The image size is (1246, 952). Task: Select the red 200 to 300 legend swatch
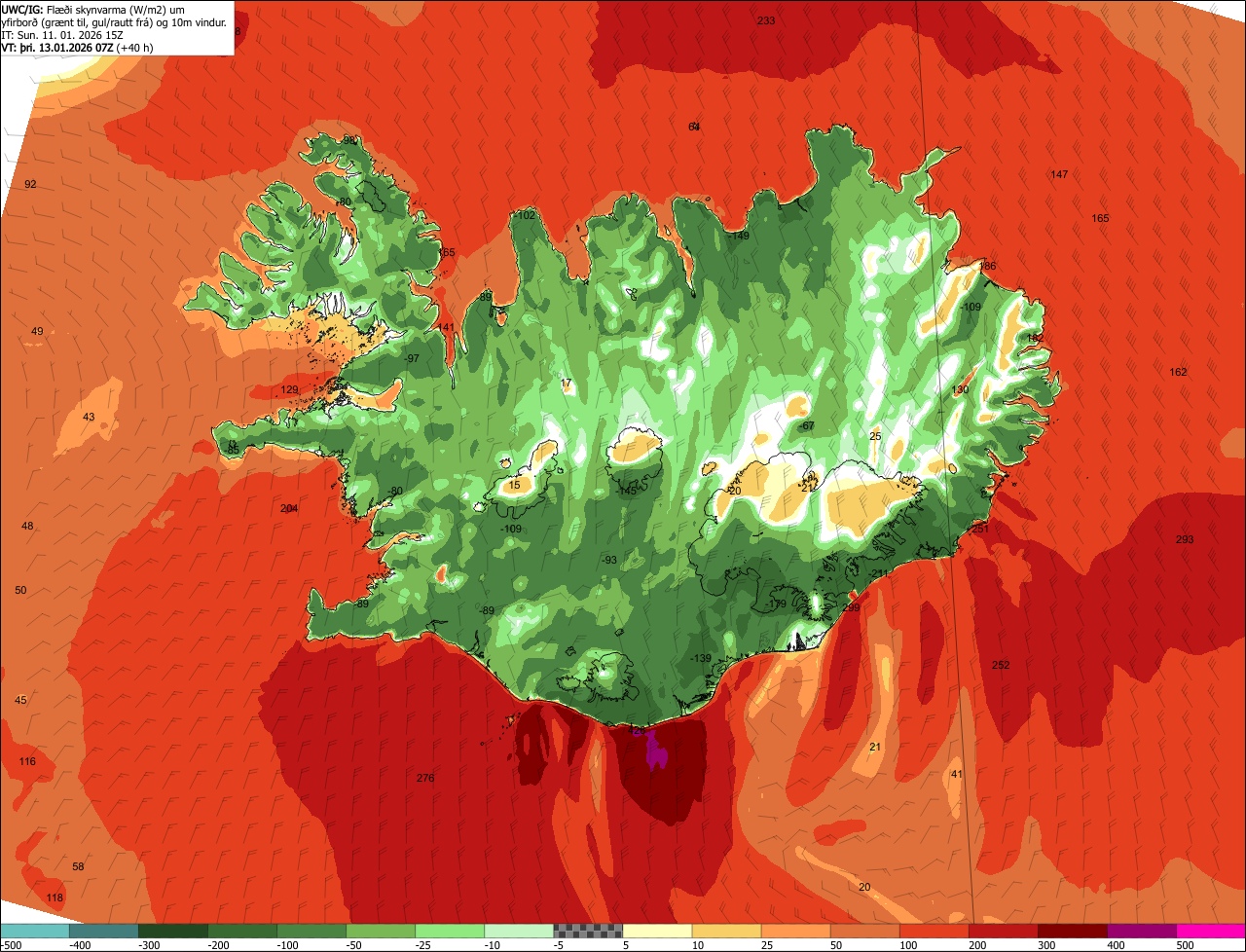click(x=1003, y=931)
